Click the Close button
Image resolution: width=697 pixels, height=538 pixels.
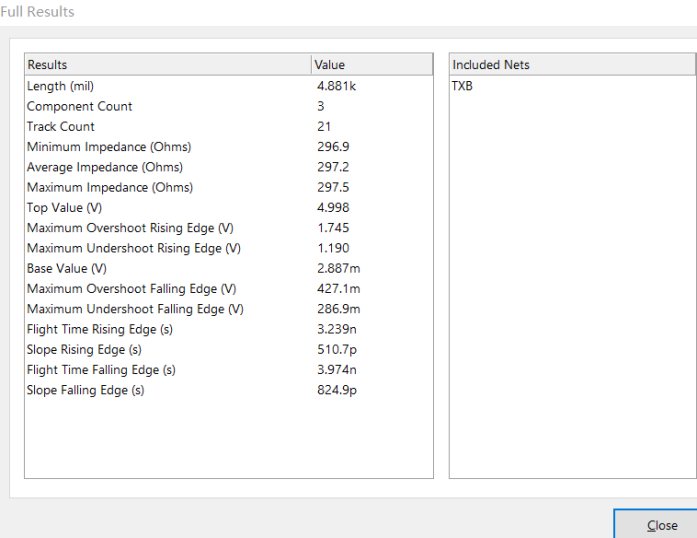tap(656, 525)
